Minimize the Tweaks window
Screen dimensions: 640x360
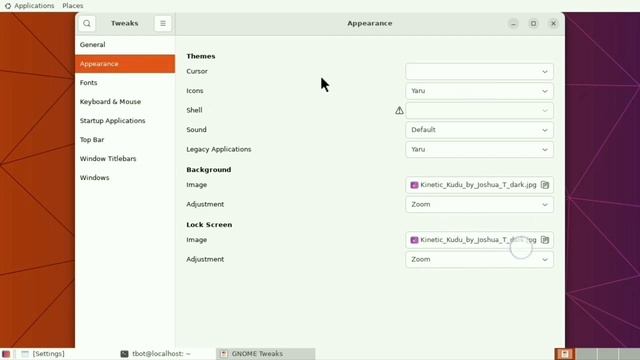tap(513, 24)
